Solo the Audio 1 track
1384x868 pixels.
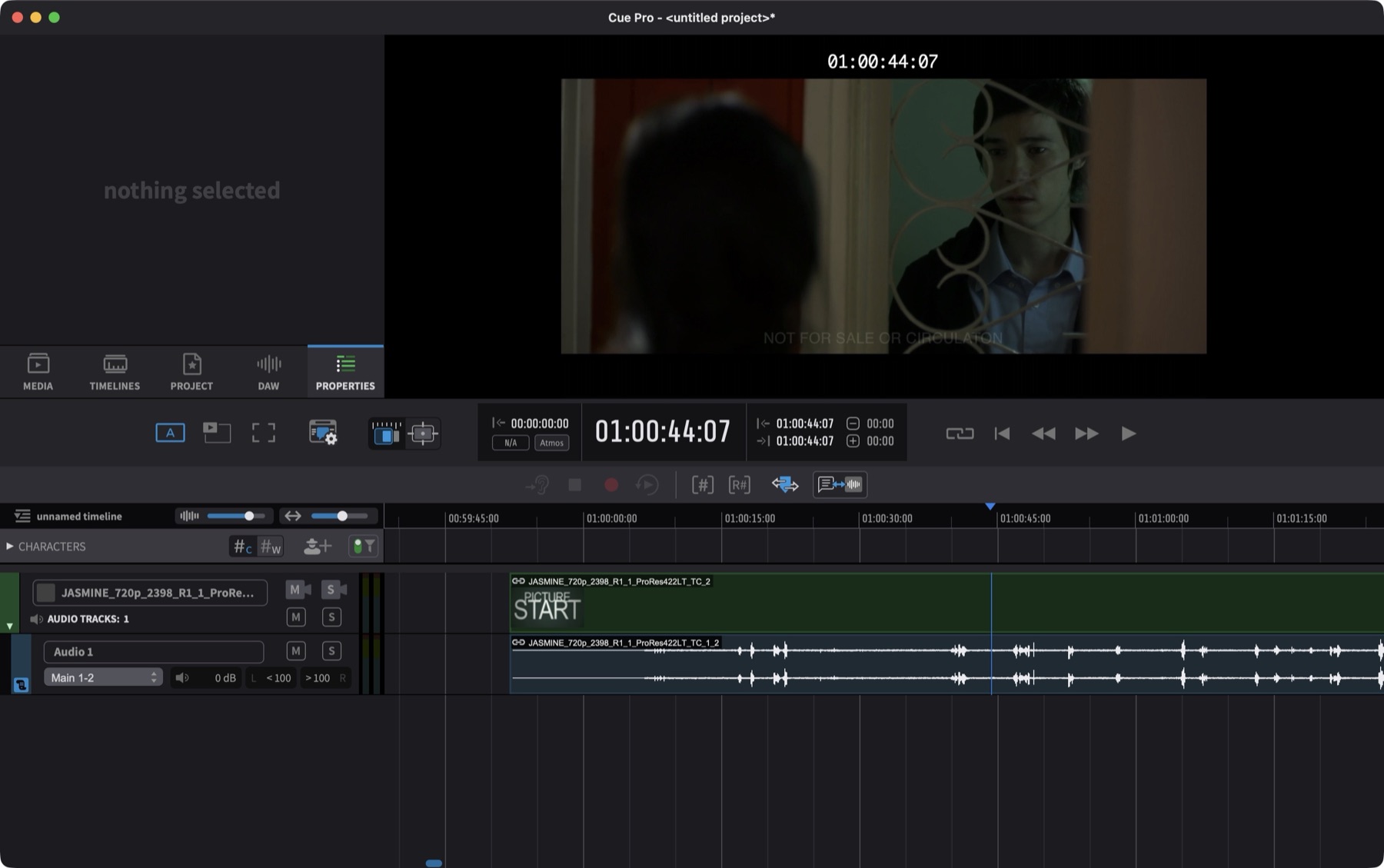(x=331, y=651)
